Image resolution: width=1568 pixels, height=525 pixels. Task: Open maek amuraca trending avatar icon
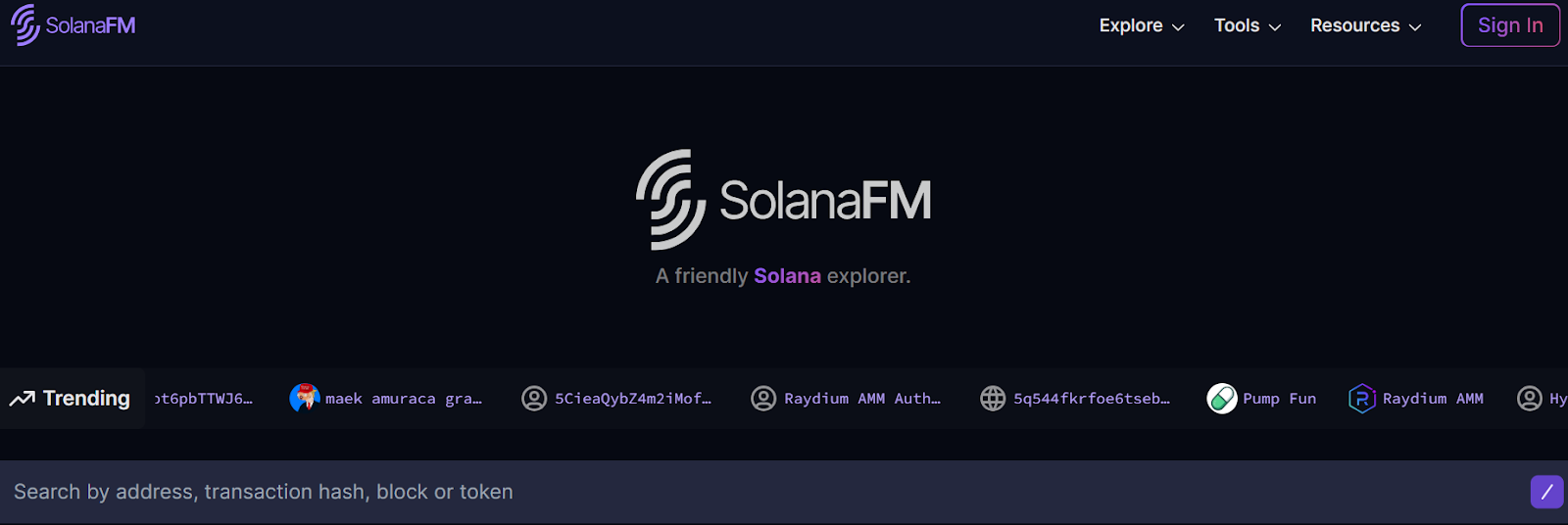pos(305,399)
